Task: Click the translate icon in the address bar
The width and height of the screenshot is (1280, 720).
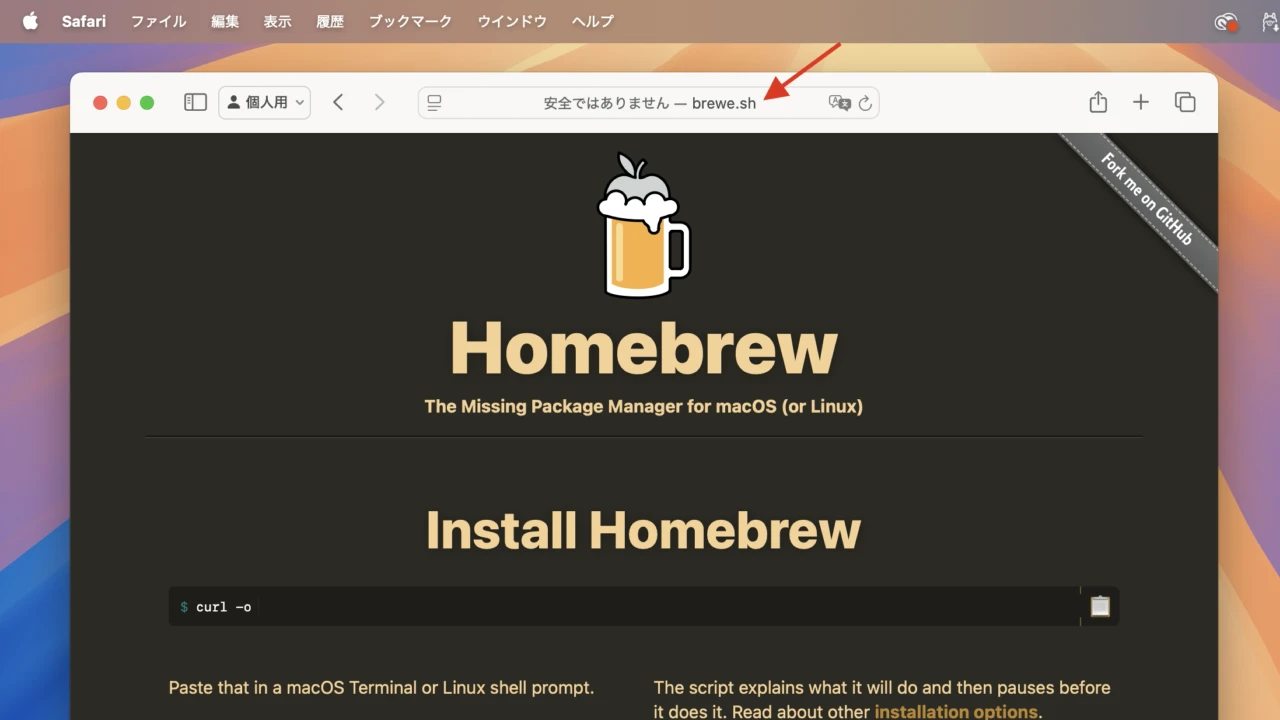Action: click(x=840, y=102)
